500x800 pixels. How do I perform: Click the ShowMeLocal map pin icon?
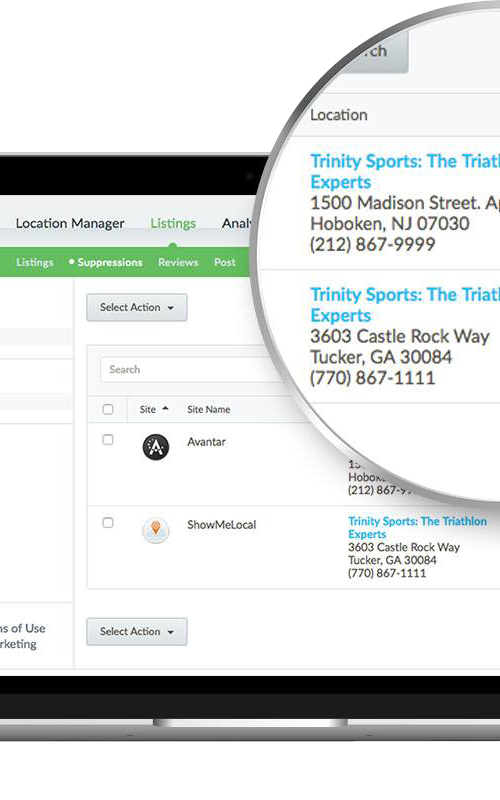pyautogui.click(x=156, y=530)
